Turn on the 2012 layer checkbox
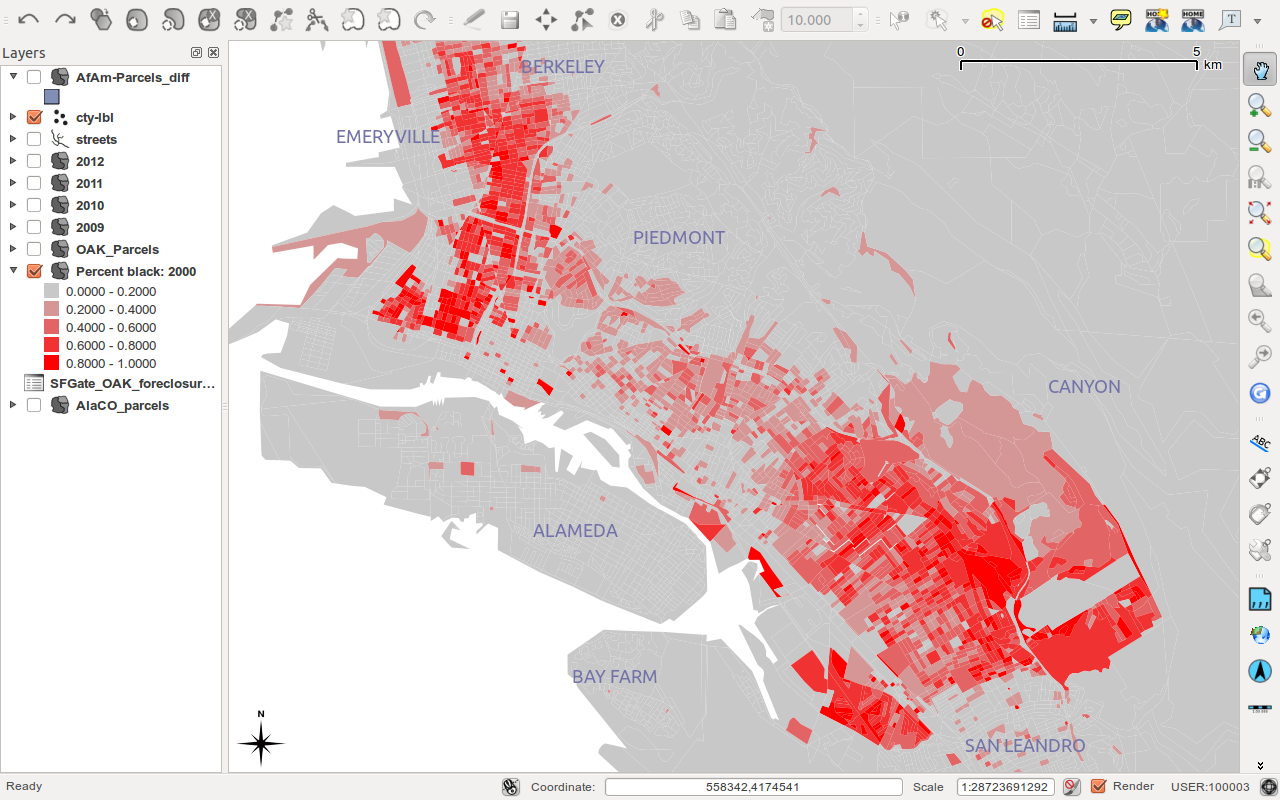The image size is (1280, 800). click(x=34, y=161)
